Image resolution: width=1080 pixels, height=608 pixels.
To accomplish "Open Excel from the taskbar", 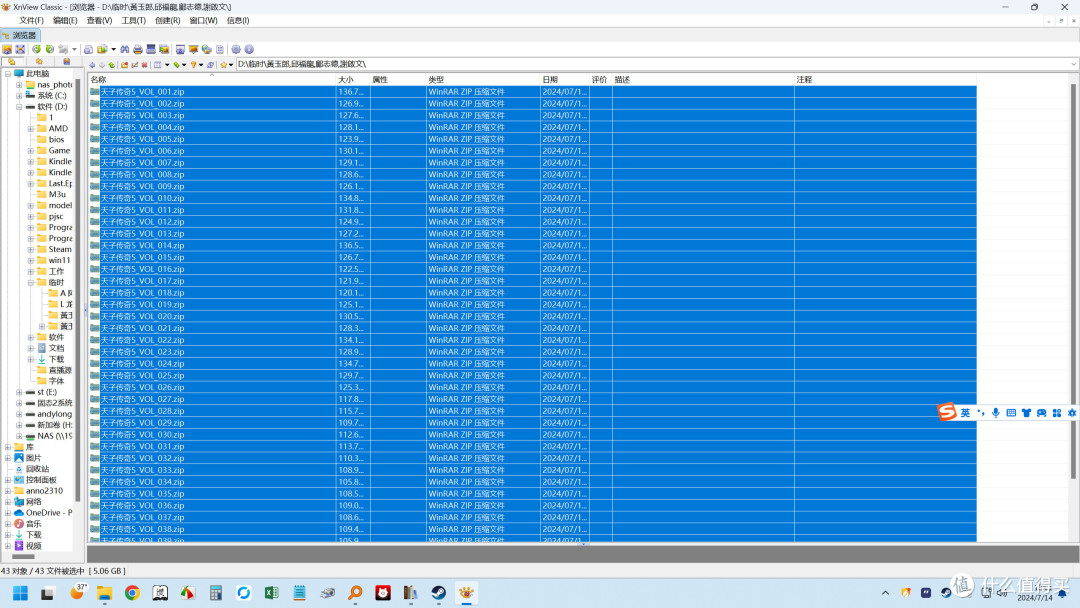I will pyautogui.click(x=271, y=593).
